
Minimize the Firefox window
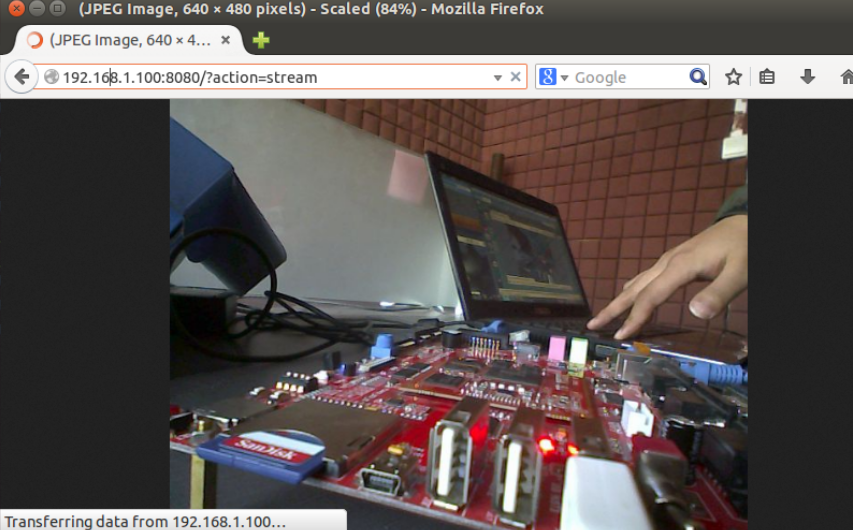pos(36,9)
